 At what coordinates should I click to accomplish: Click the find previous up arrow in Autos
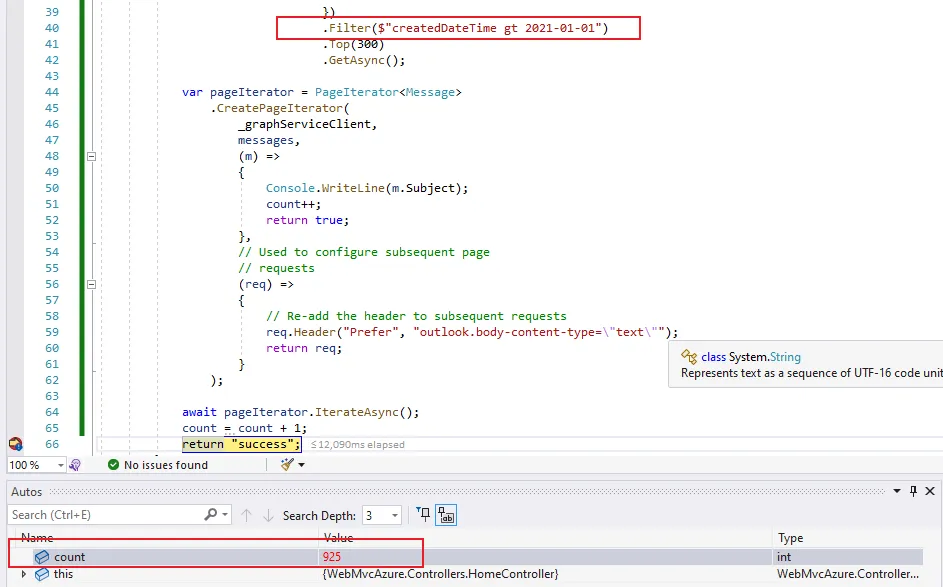coord(246,515)
